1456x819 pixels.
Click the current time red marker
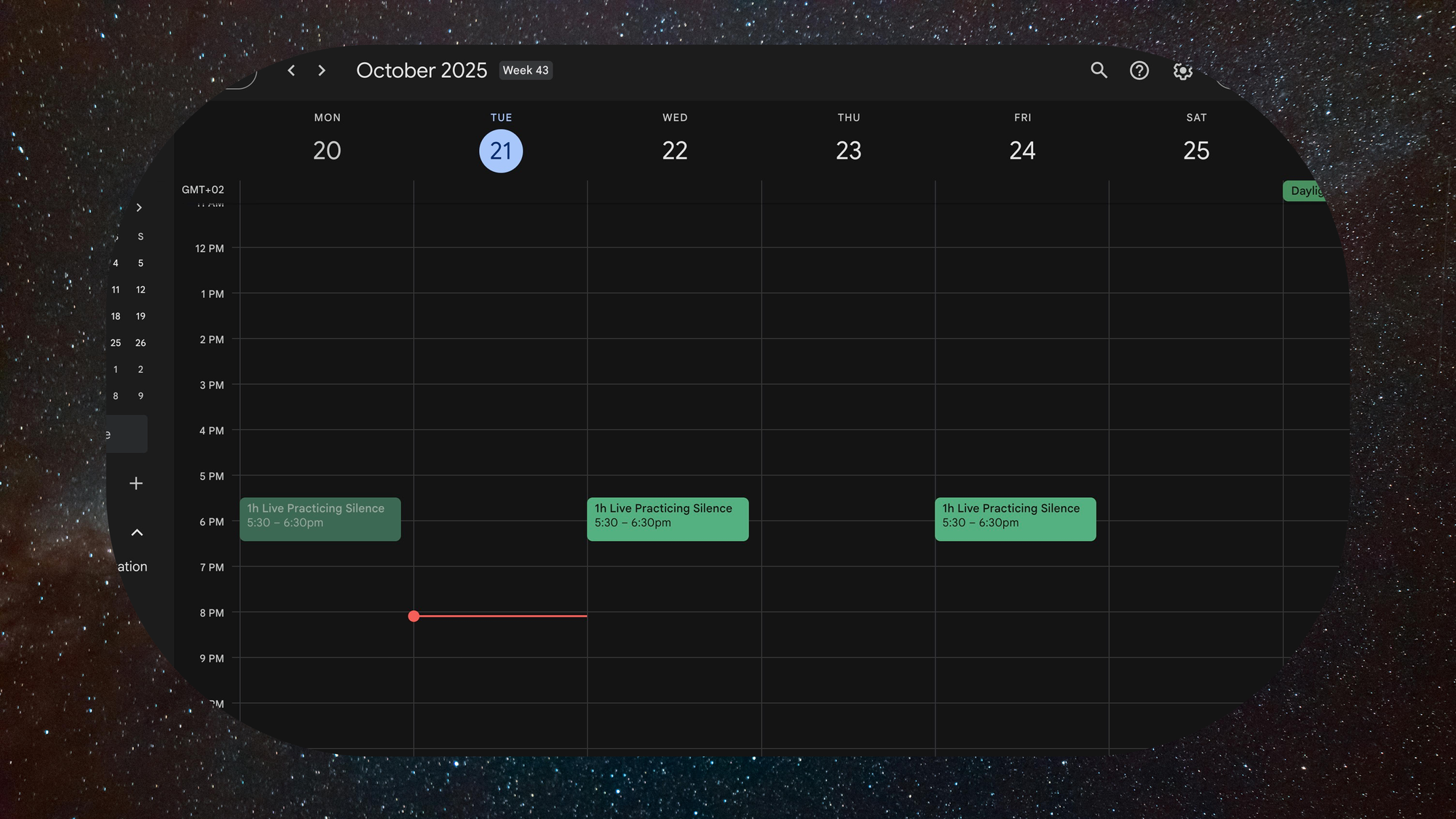414,616
